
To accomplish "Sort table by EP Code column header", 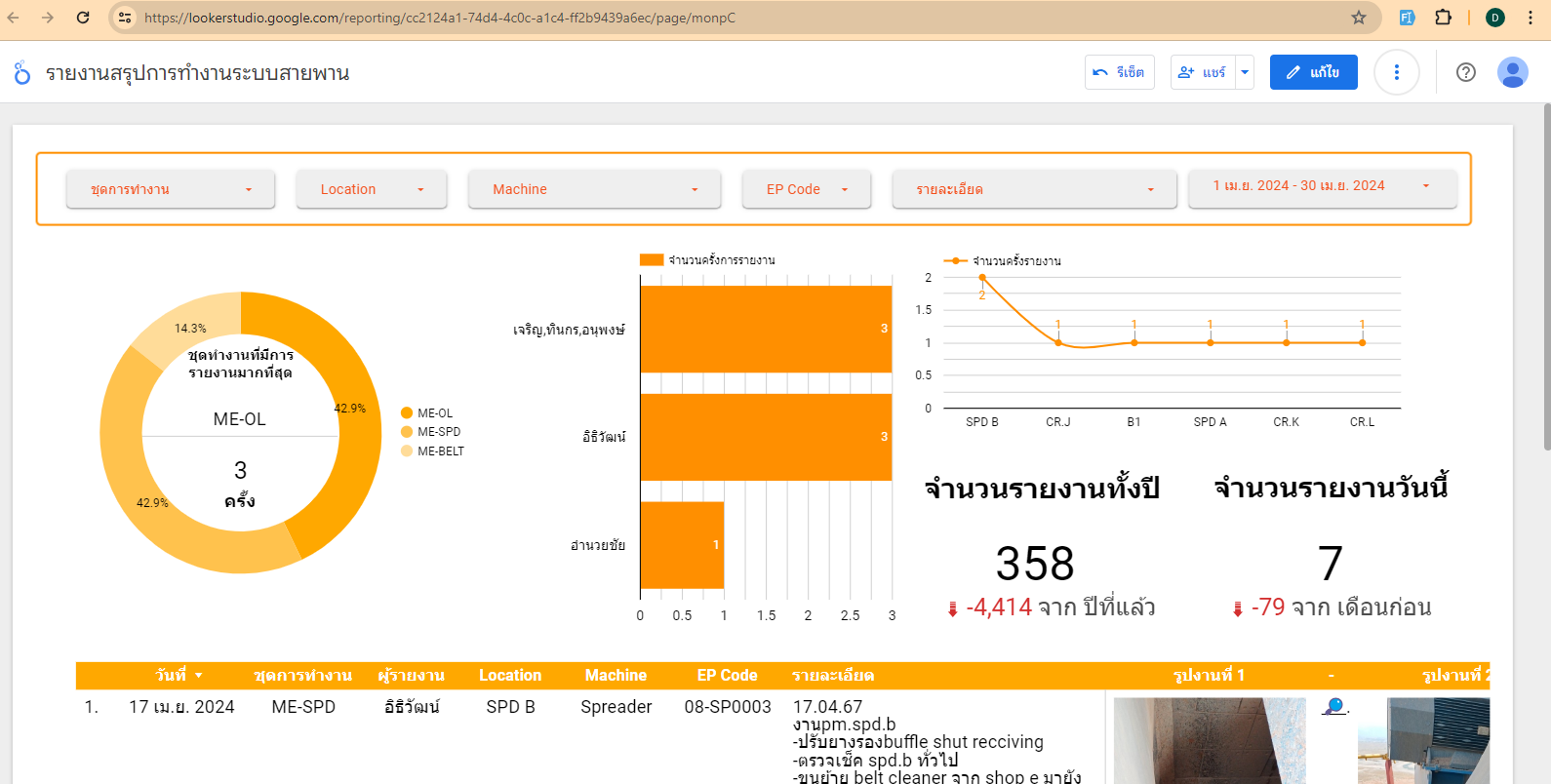I will 727,675.
